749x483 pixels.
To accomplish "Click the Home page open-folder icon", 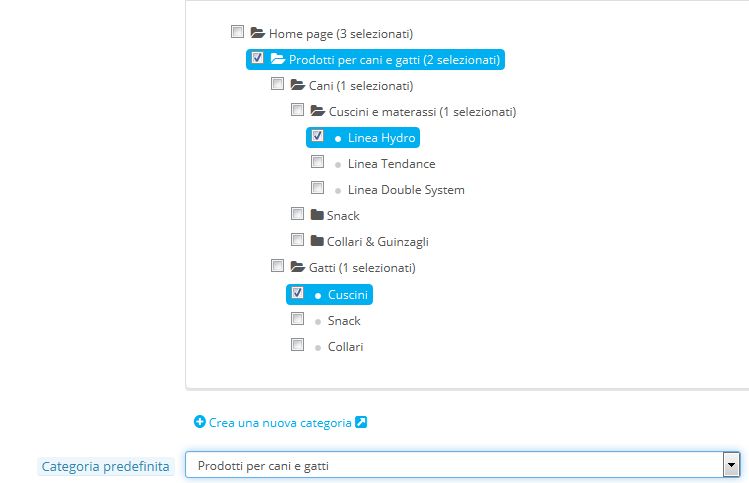I will point(257,33).
